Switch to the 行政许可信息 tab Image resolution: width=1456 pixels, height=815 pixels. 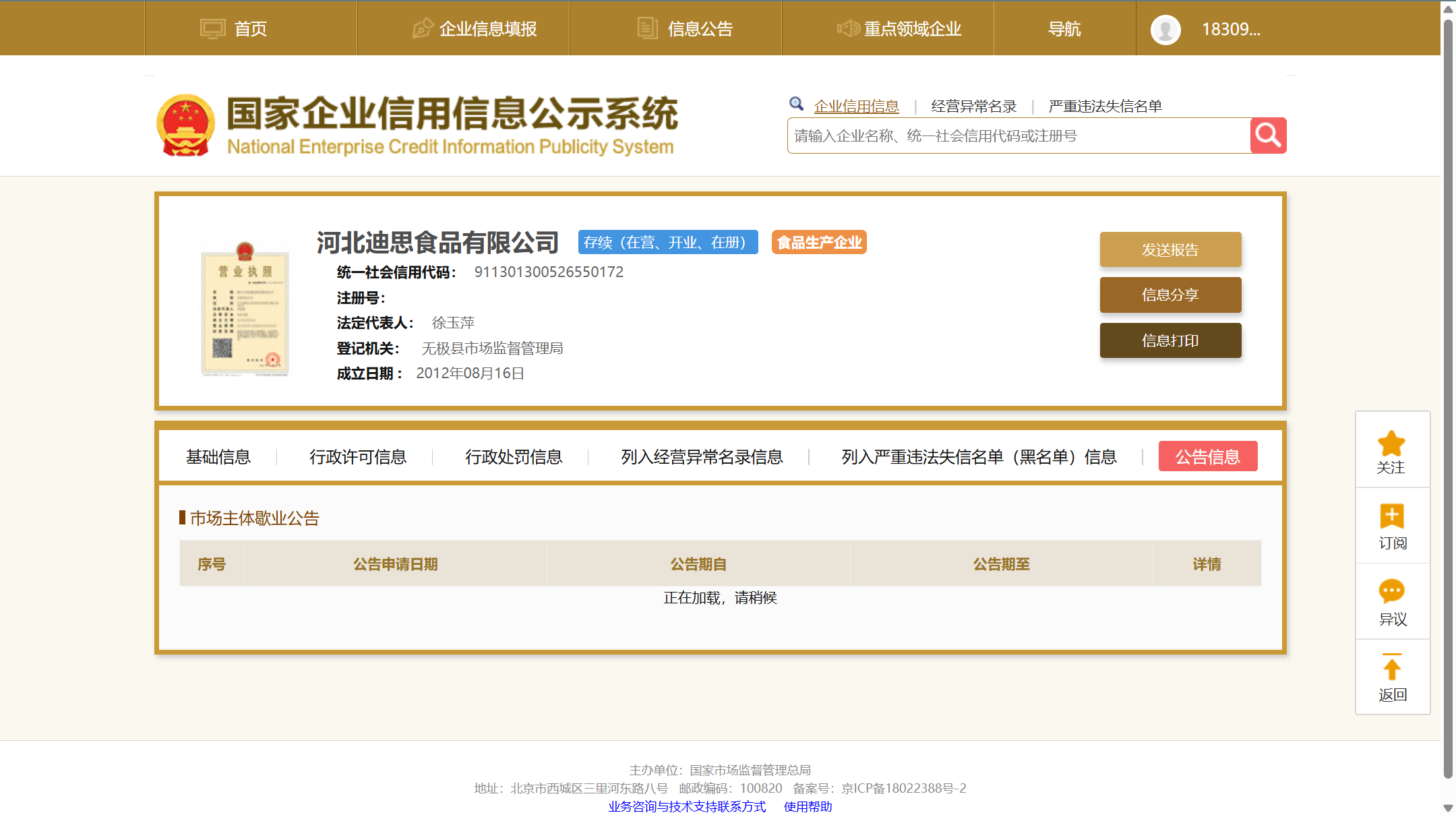(x=358, y=457)
